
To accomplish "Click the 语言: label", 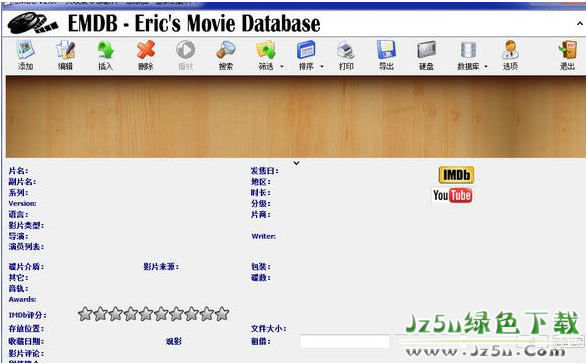I will (18, 215).
